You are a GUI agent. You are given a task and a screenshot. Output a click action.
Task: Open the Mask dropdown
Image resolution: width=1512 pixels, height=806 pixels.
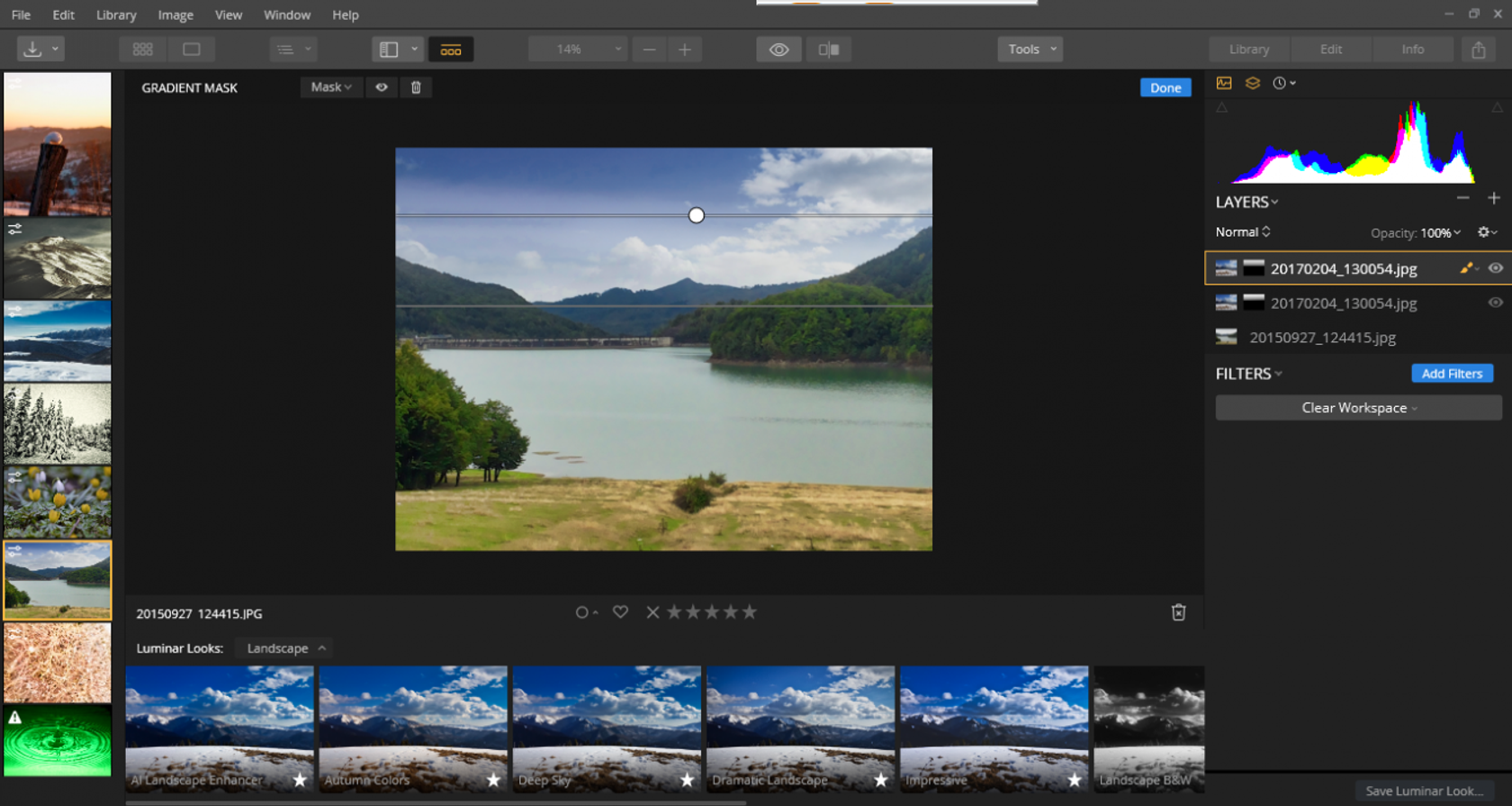click(330, 87)
